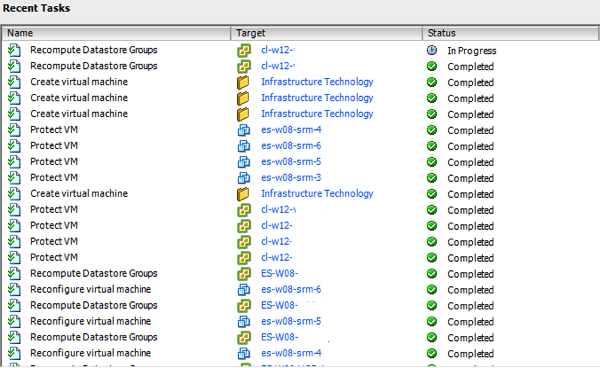The image size is (600, 368).
Task: Click task icon of Protect VM es-w08-srm-4 row
Action: [x=15, y=130]
